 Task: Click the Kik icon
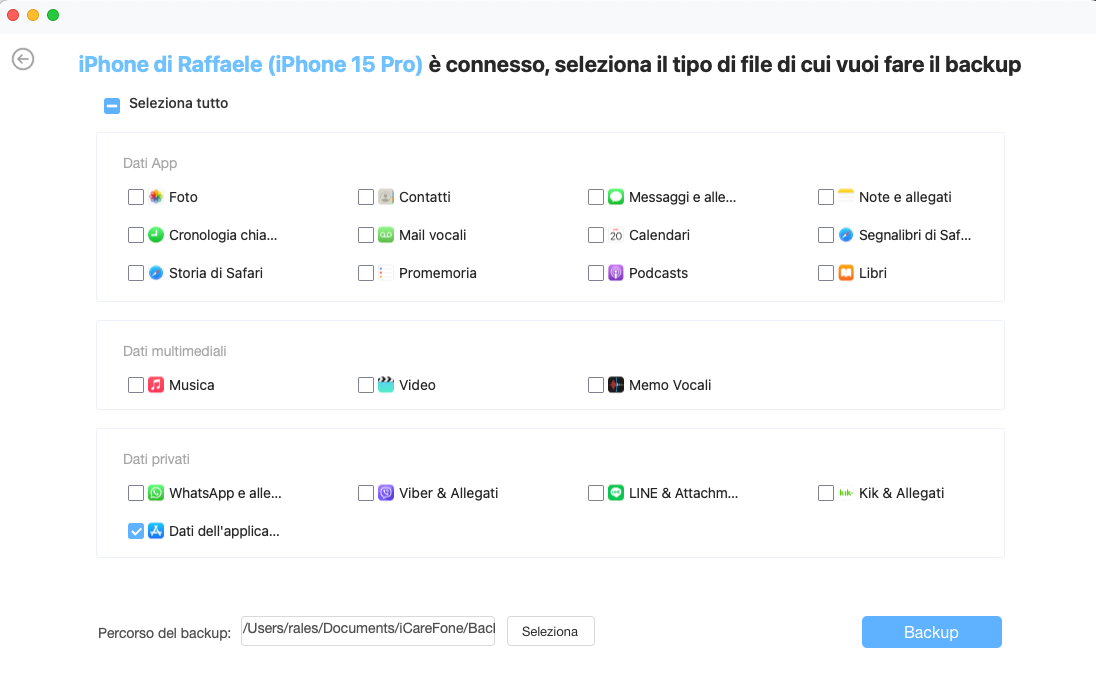846,492
